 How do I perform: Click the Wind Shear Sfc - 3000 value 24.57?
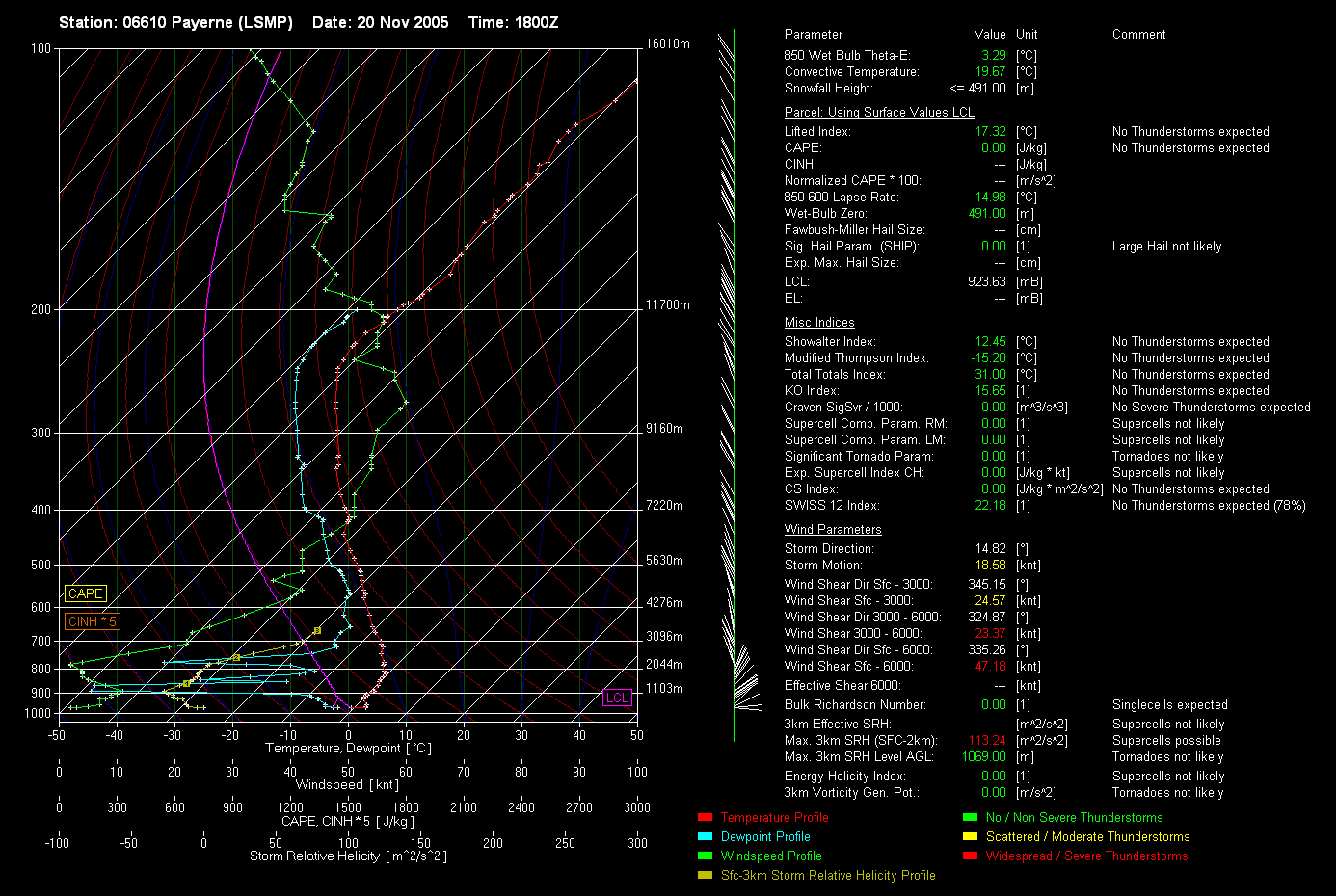point(991,600)
